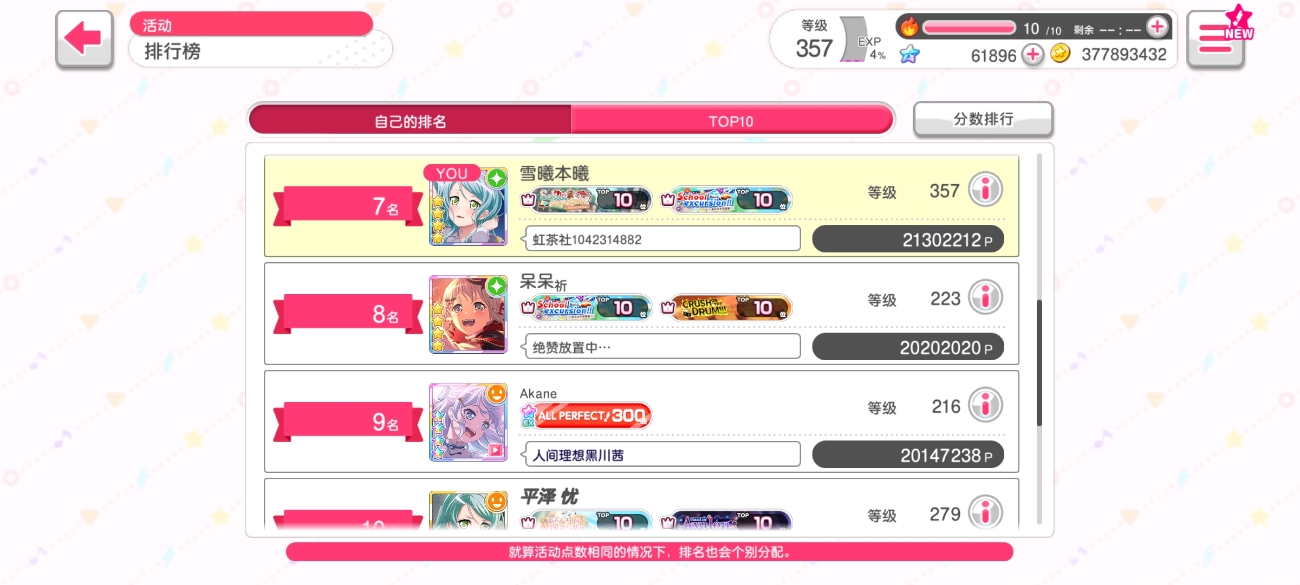Viewport: 1300px width, 585px height.
Task: Select the 自己的排名 tab
Action: [x=410, y=120]
